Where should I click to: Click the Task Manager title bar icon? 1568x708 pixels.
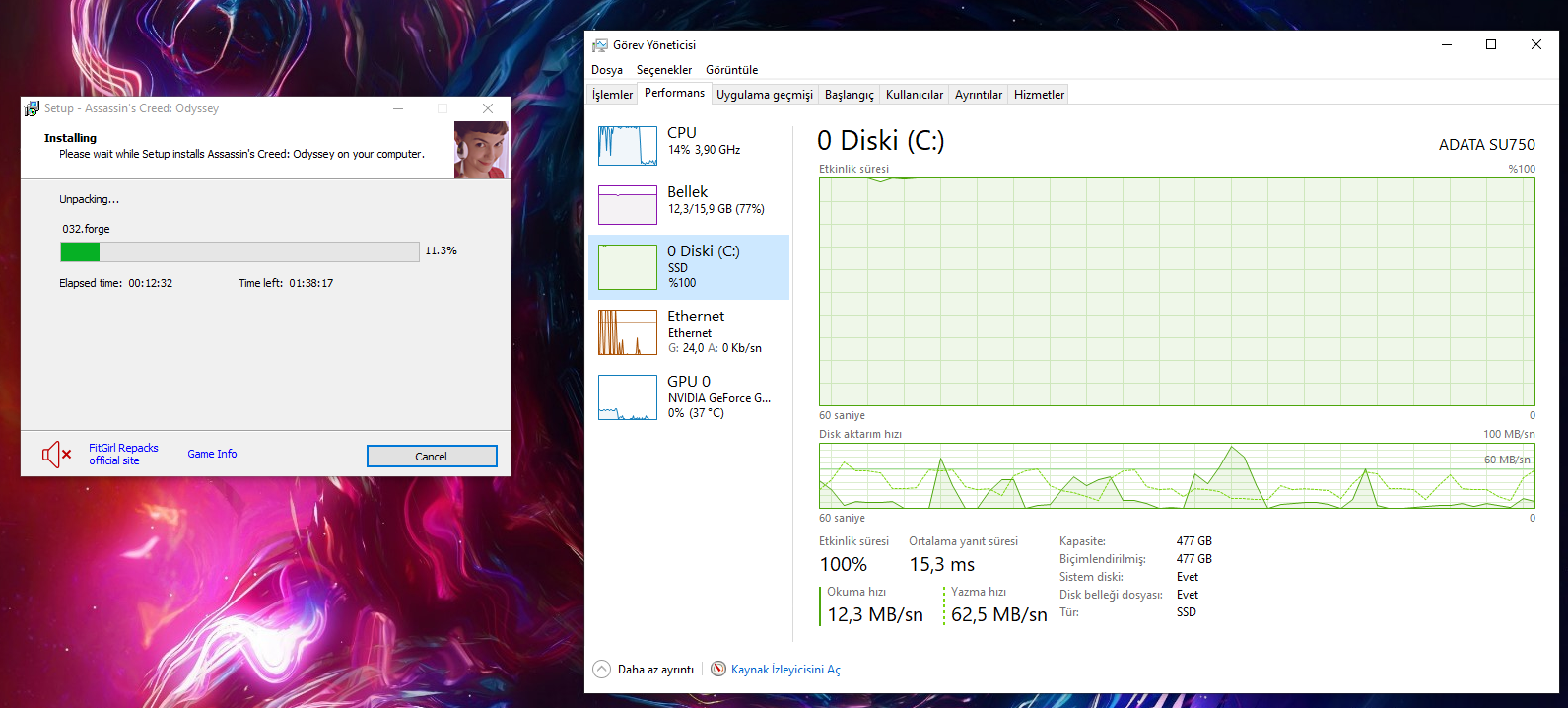pyautogui.click(x=599, y=45)
